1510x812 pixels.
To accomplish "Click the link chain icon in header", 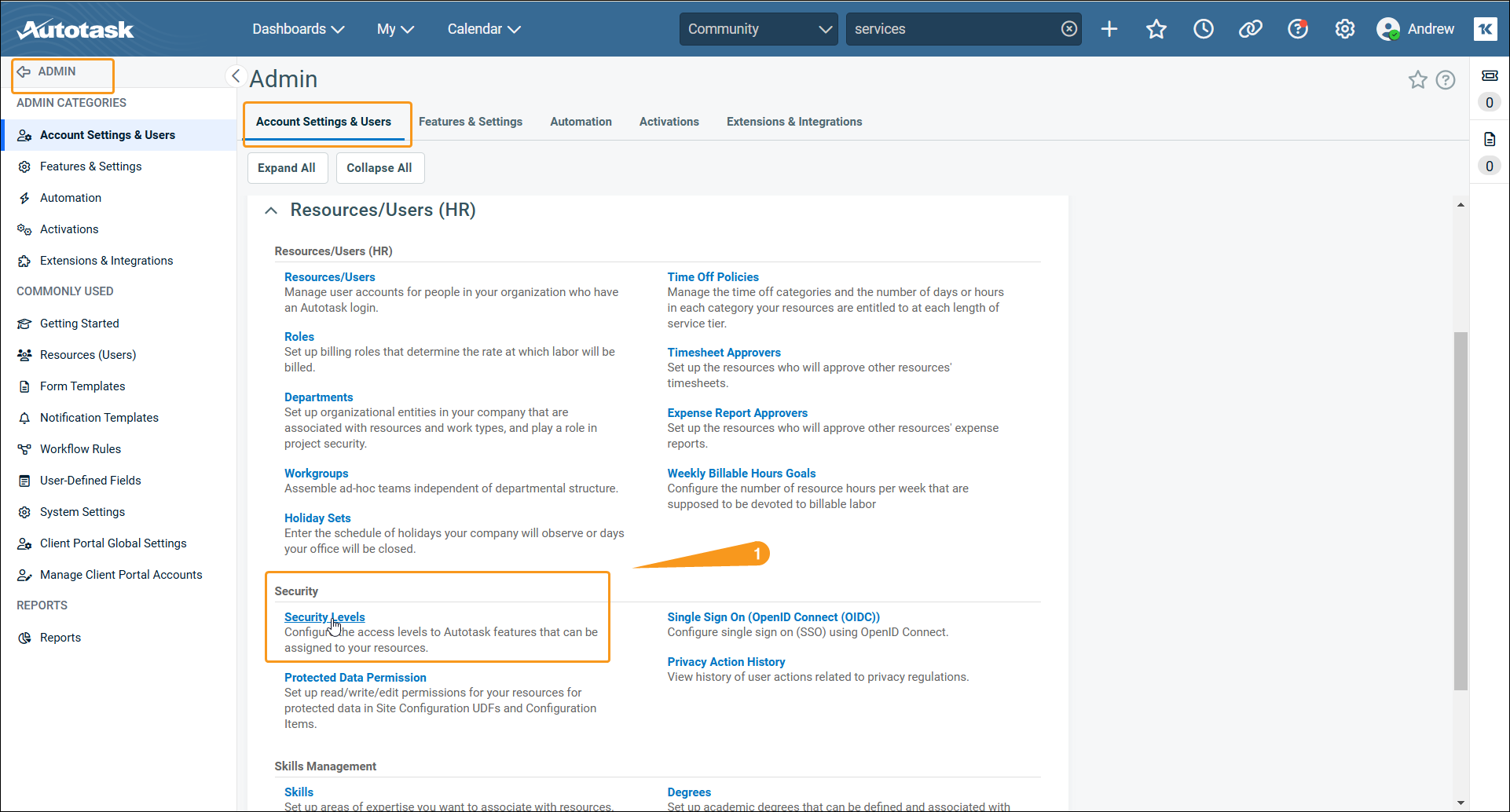I will pos(1250,29).
